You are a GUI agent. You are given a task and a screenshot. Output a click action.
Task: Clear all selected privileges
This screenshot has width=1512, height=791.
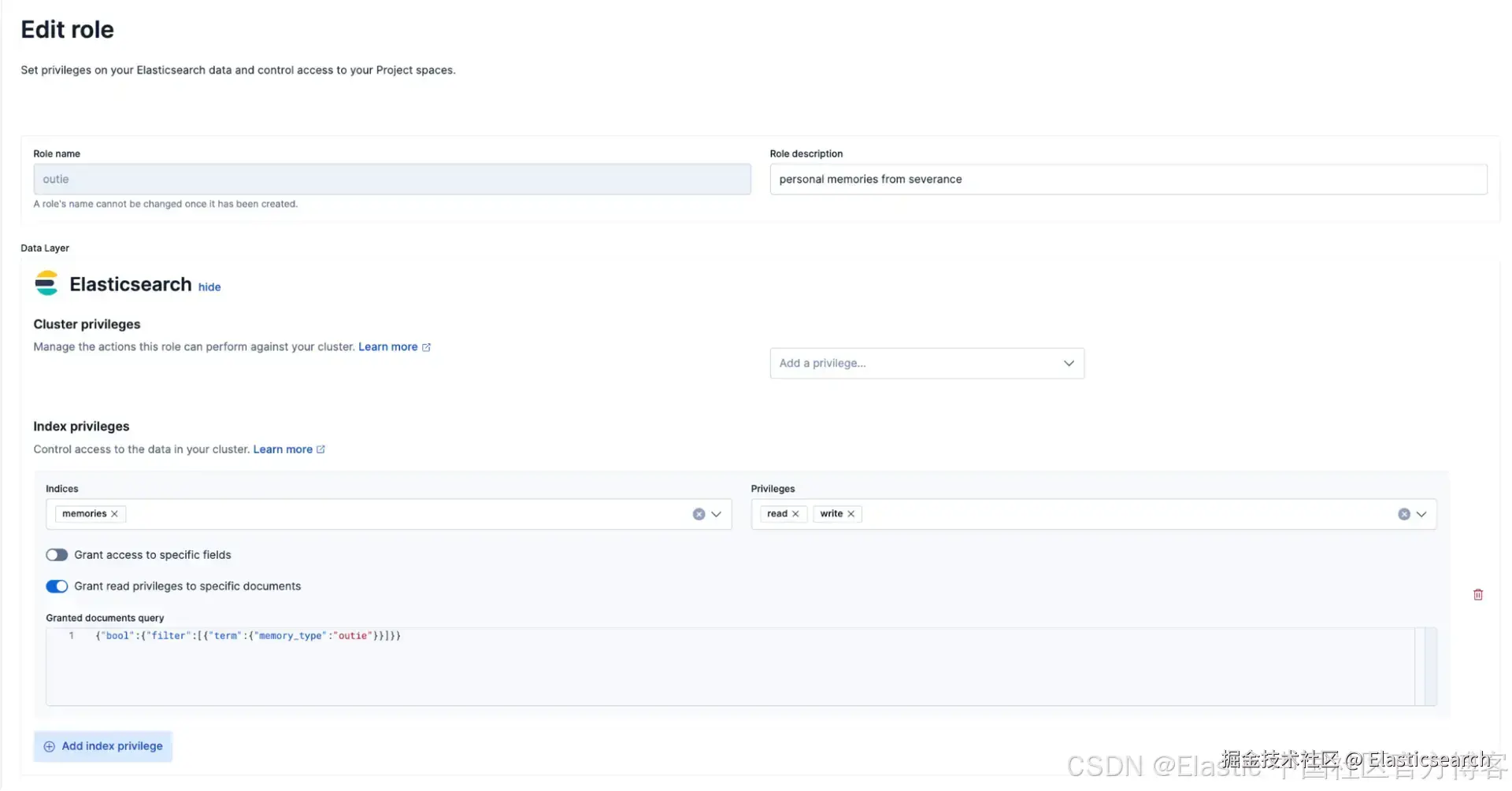tap(1403, 514)
